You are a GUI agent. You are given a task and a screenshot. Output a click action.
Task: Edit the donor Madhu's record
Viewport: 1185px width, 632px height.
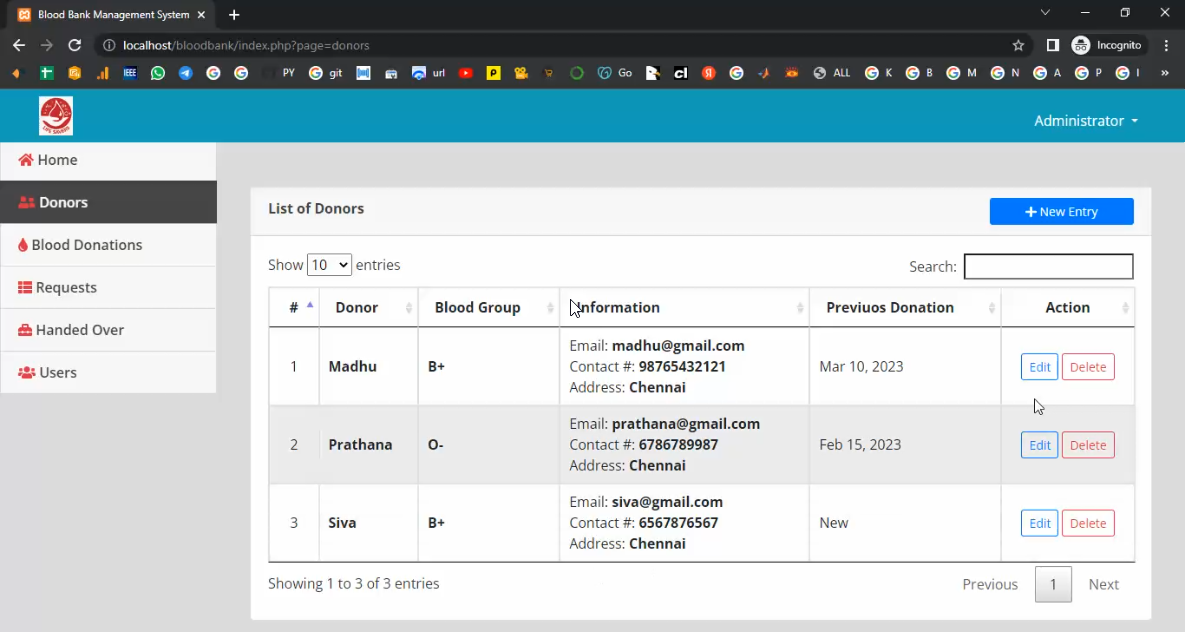tap(1039, 367)
